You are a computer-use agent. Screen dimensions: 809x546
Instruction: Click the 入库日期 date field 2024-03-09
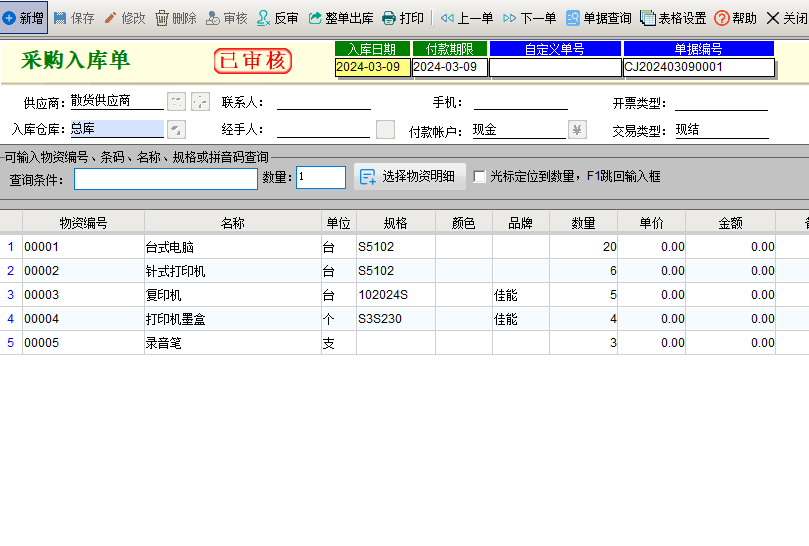point(373,67)
